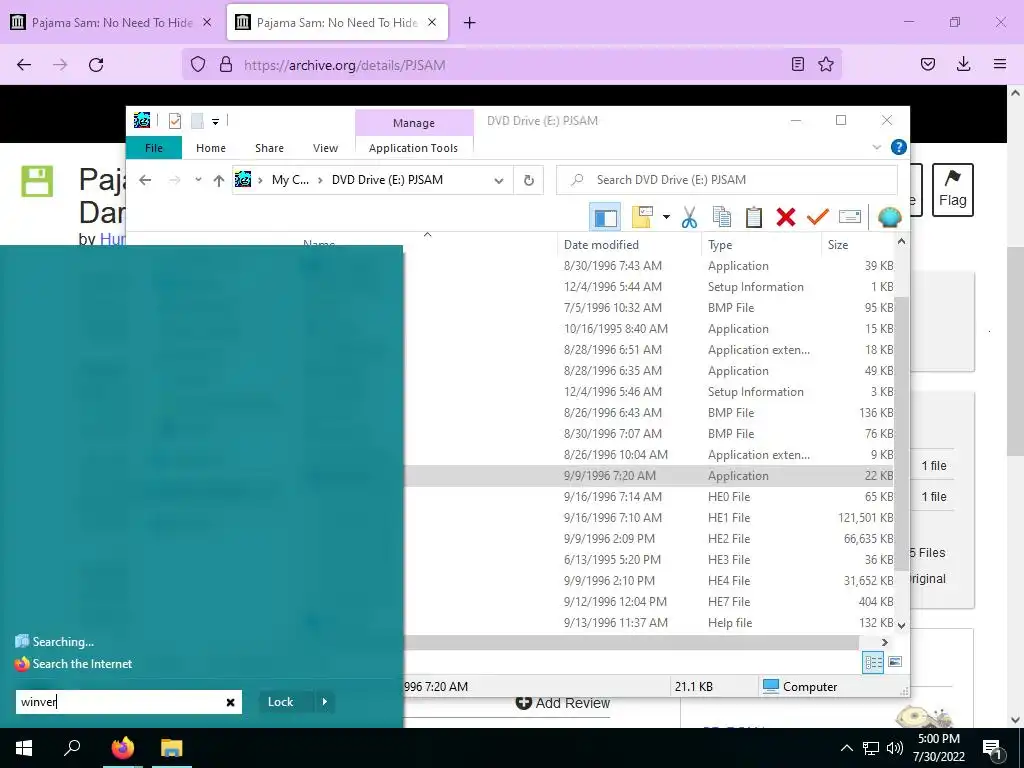This screenshot has width=1024, height=768.
Task: Open Firefox hamburger application menu
Action: (1000, 64)
